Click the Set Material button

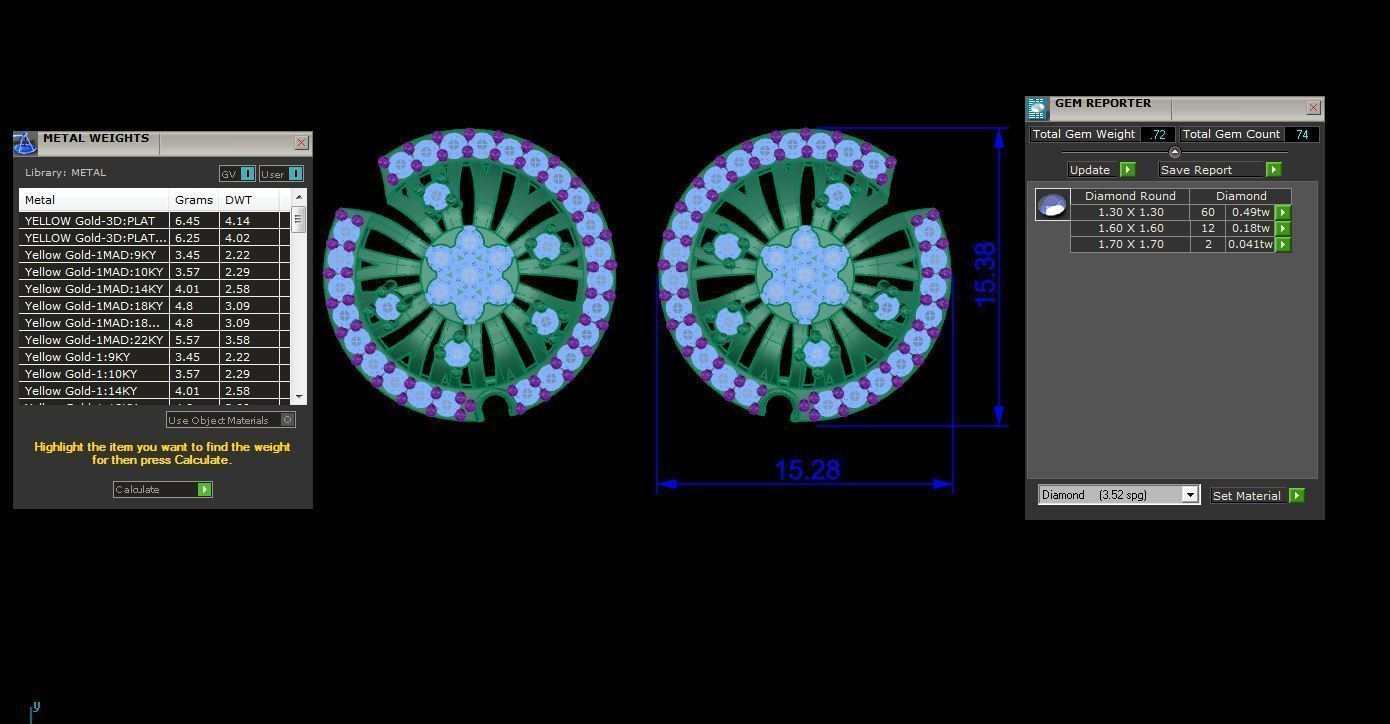point(1246,496)
